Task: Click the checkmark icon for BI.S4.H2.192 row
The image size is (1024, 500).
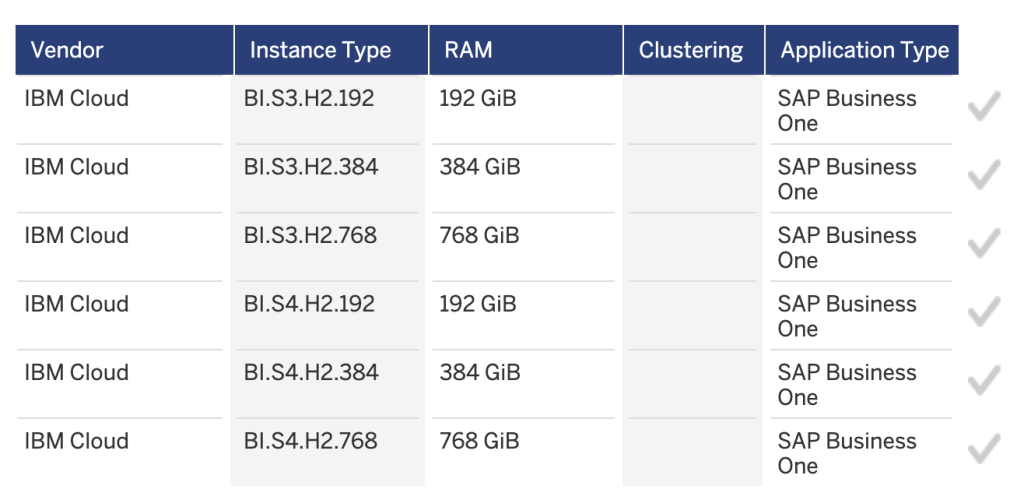Action: tap(984, 312)
